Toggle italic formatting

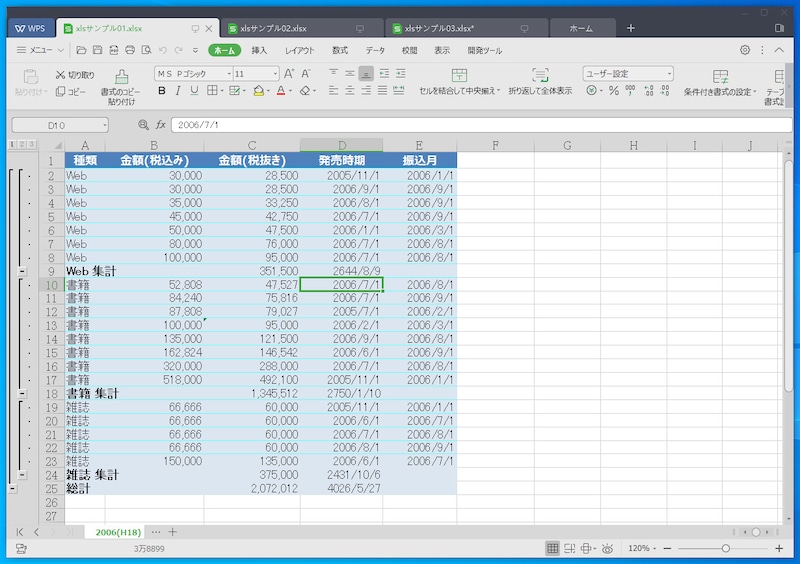point(177,91)
